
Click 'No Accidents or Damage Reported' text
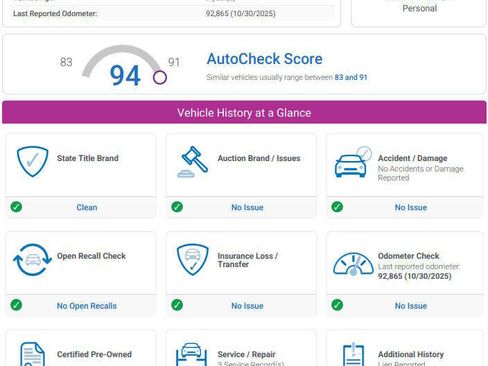421,173
